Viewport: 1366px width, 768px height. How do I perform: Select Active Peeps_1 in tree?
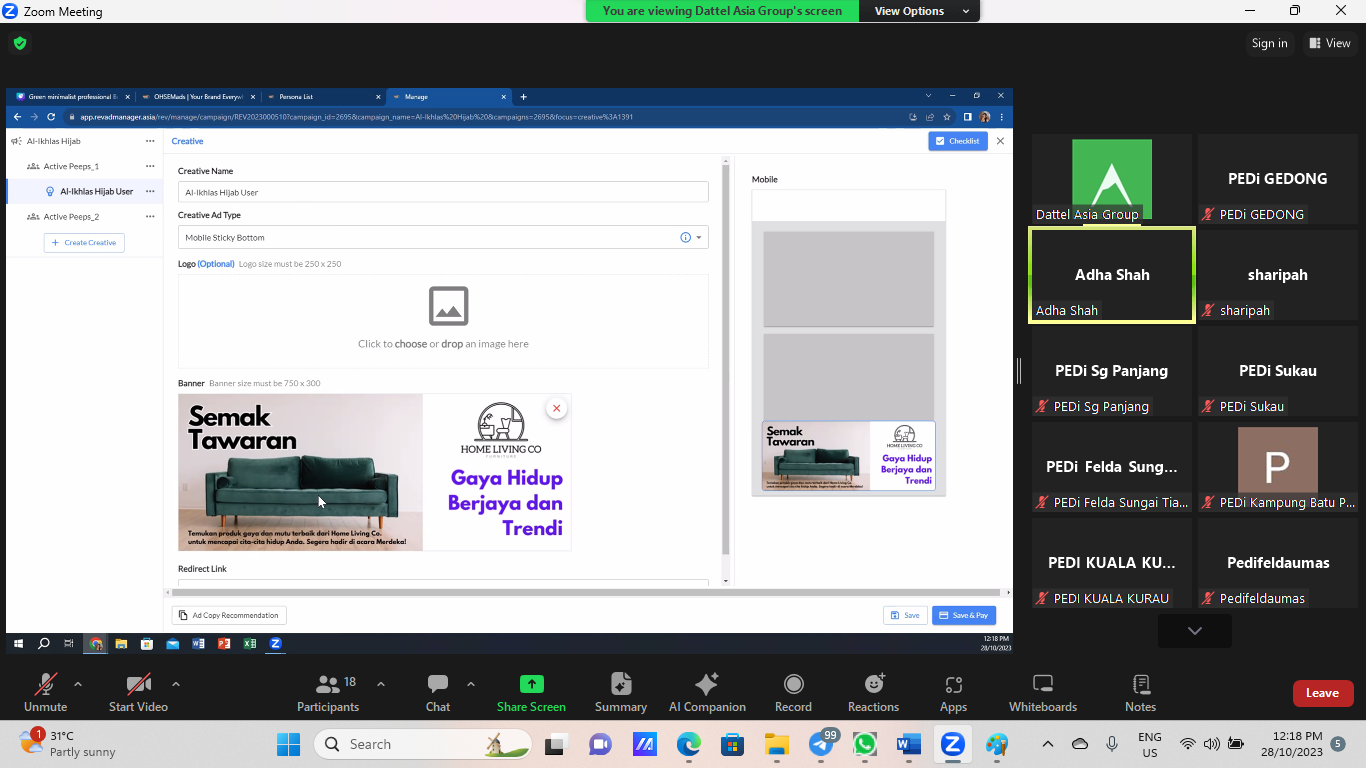coord(71,166)
